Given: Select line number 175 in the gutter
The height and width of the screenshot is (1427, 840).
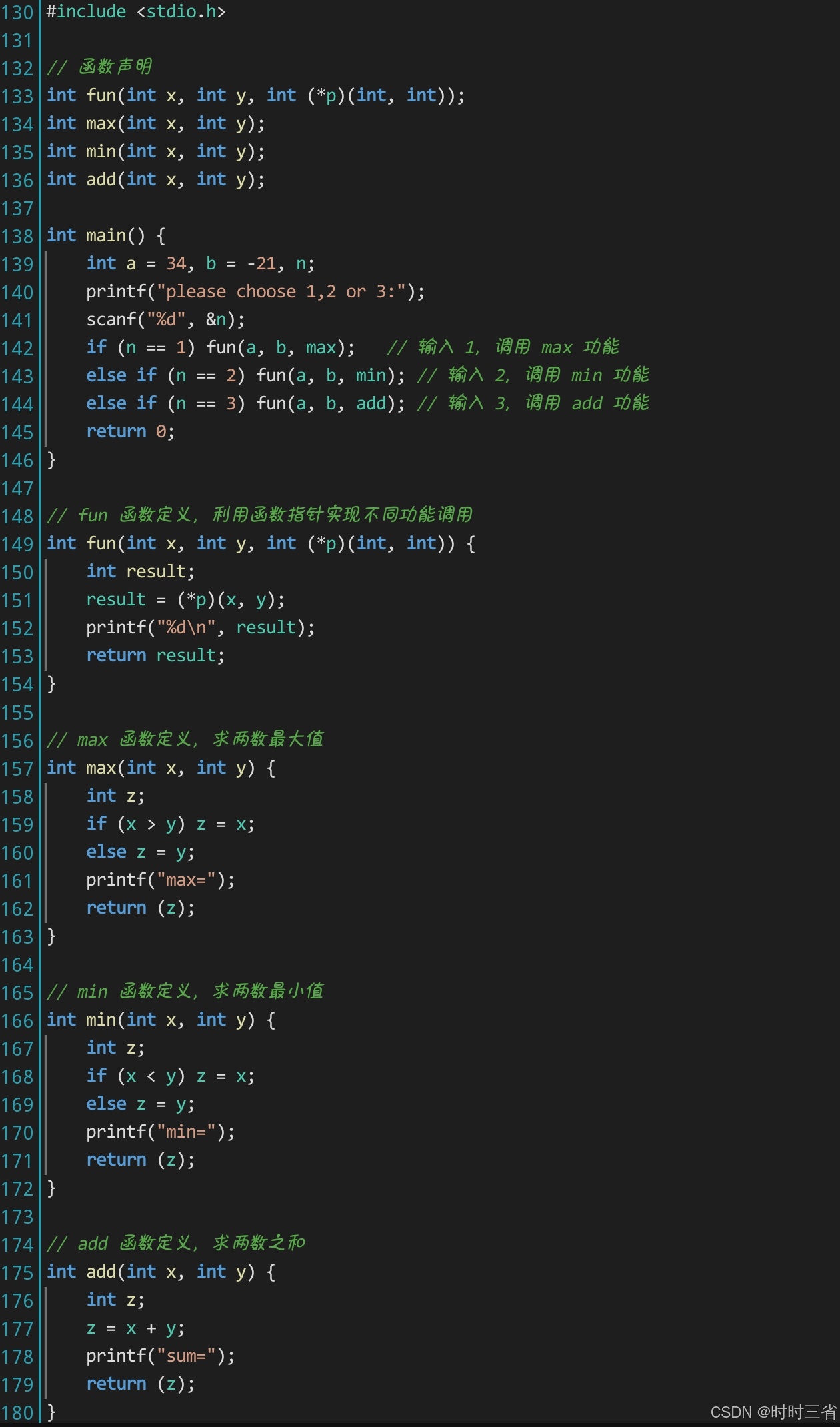Looking at the screenshot, I should [17, 1273].
